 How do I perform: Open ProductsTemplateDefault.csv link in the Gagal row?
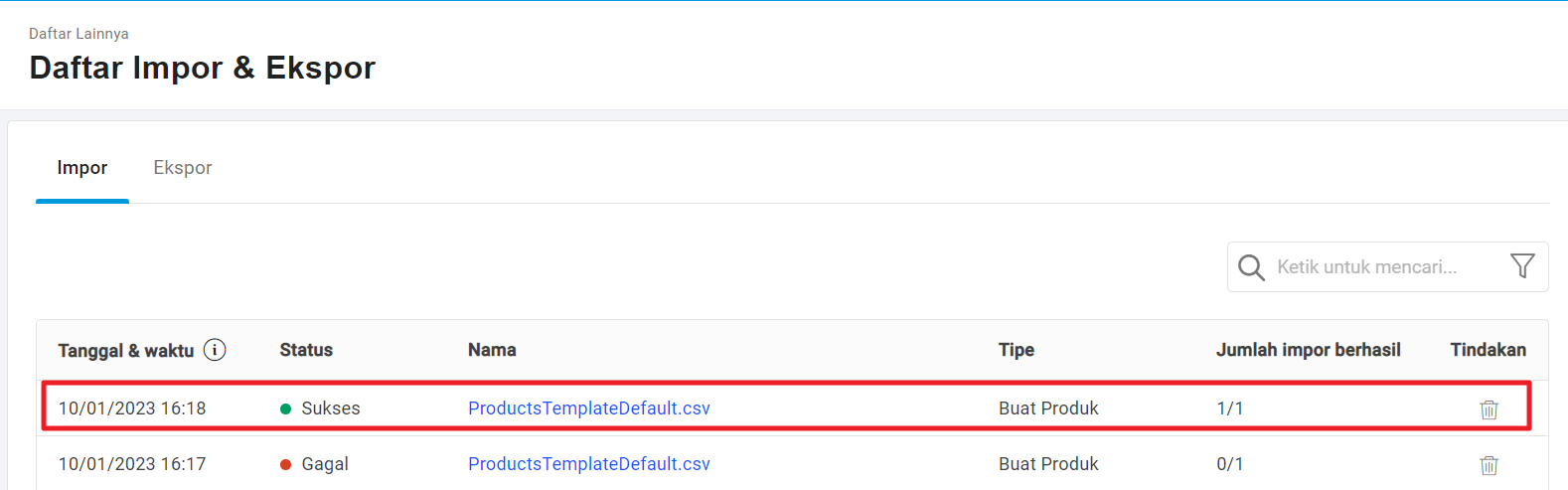[589, 464]
